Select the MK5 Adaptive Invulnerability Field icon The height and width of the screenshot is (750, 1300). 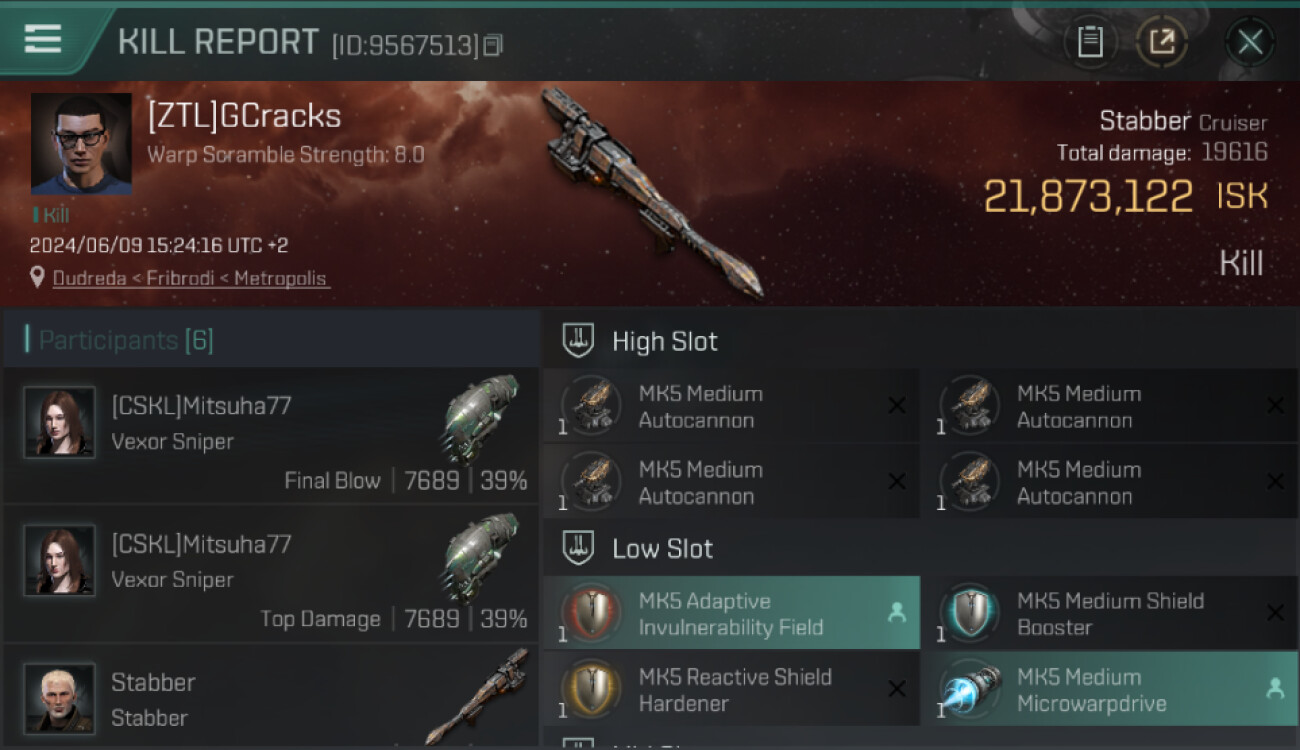pyautogui.click(x=590, y=613)
